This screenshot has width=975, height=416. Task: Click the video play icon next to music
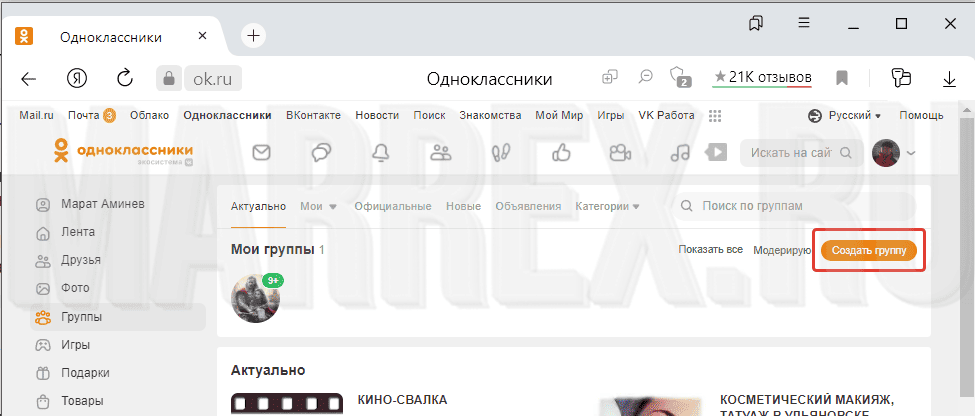[716, 151]
